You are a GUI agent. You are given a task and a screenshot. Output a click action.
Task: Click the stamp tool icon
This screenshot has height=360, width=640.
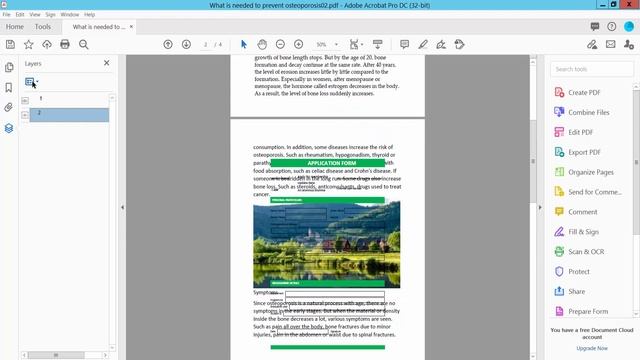coord(460,44)
